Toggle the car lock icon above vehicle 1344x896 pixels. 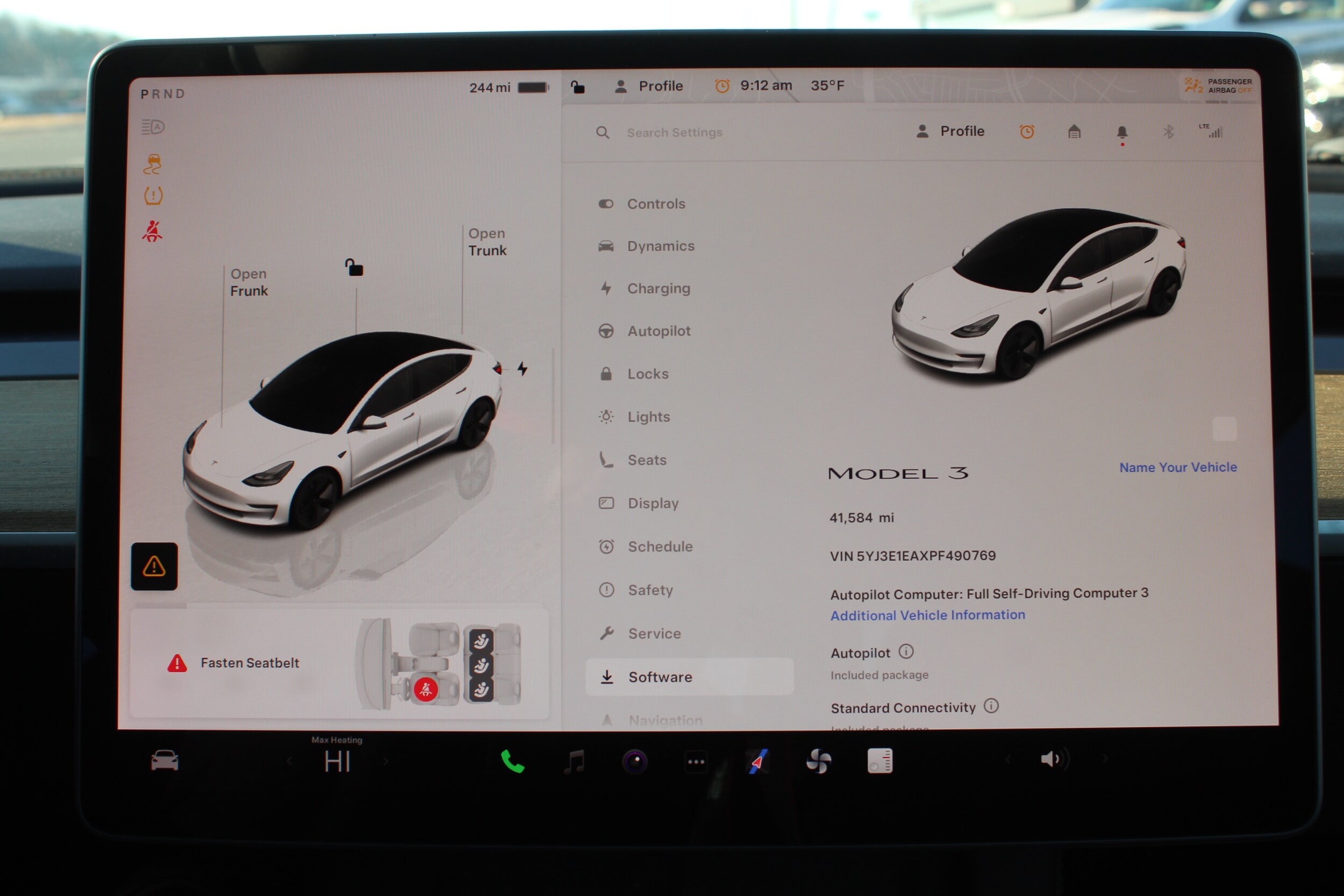pos(354,268)
